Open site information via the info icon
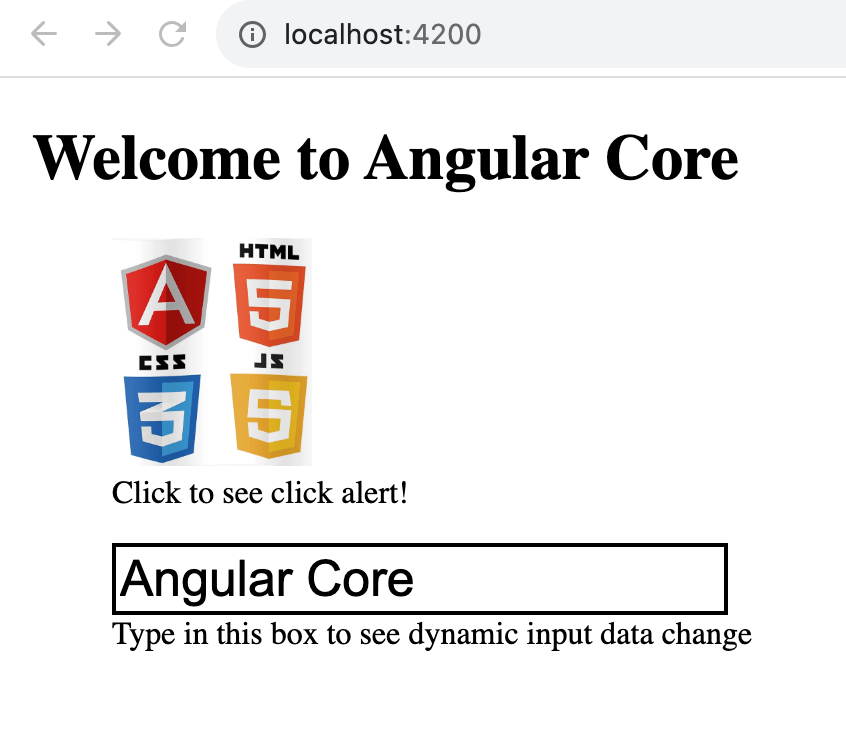 (252, 35)
